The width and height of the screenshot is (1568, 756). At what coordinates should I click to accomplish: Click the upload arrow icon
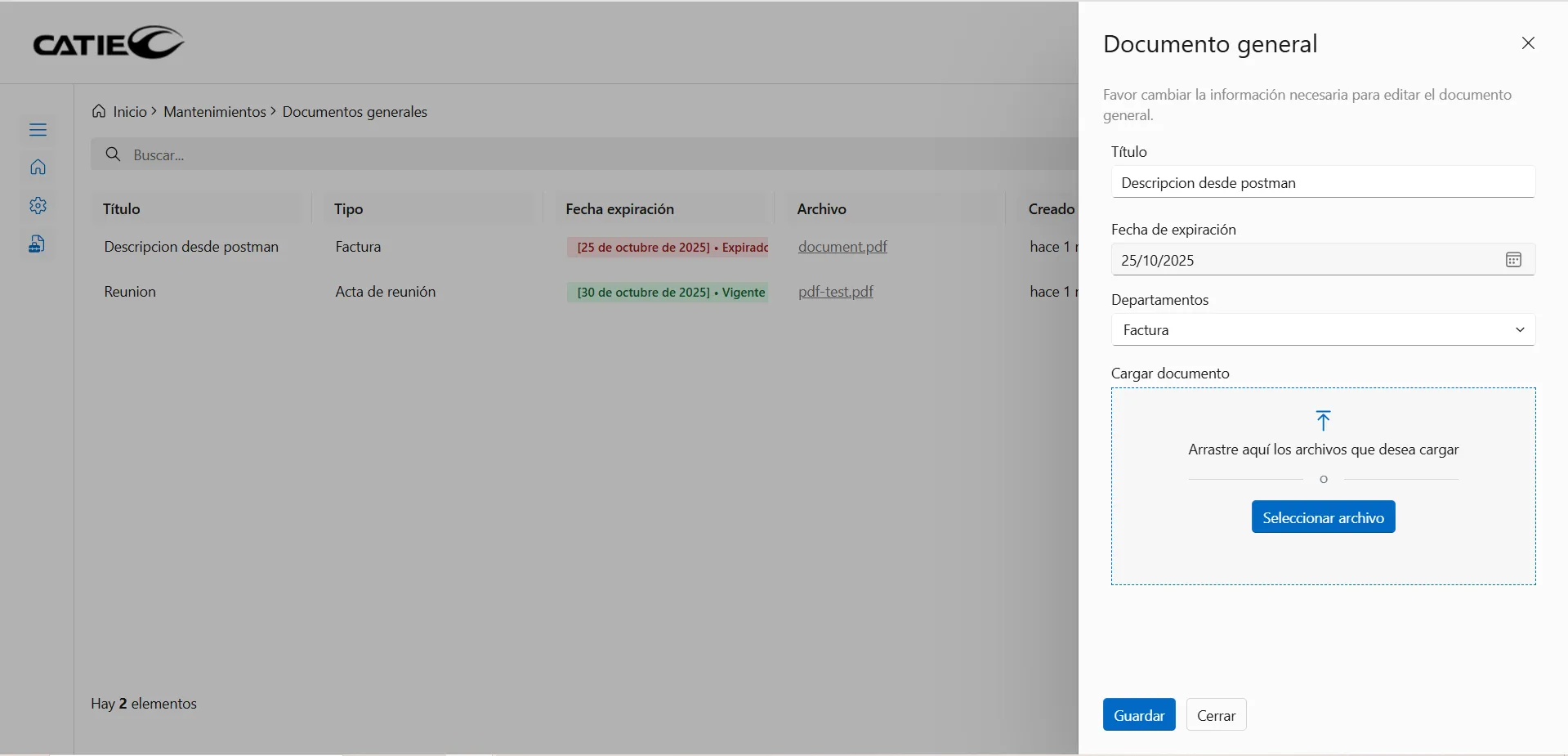(x=1323, y=420)
